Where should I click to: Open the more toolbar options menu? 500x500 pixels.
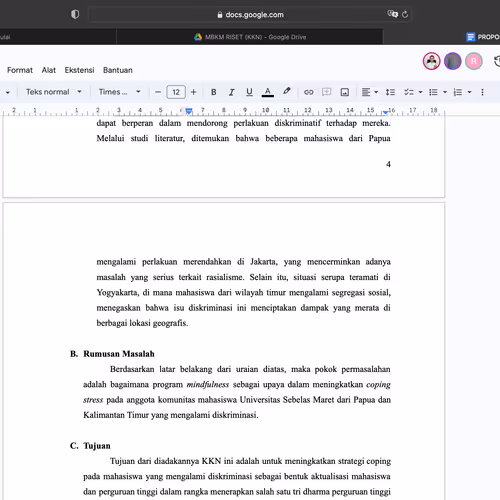click(482, 92)
